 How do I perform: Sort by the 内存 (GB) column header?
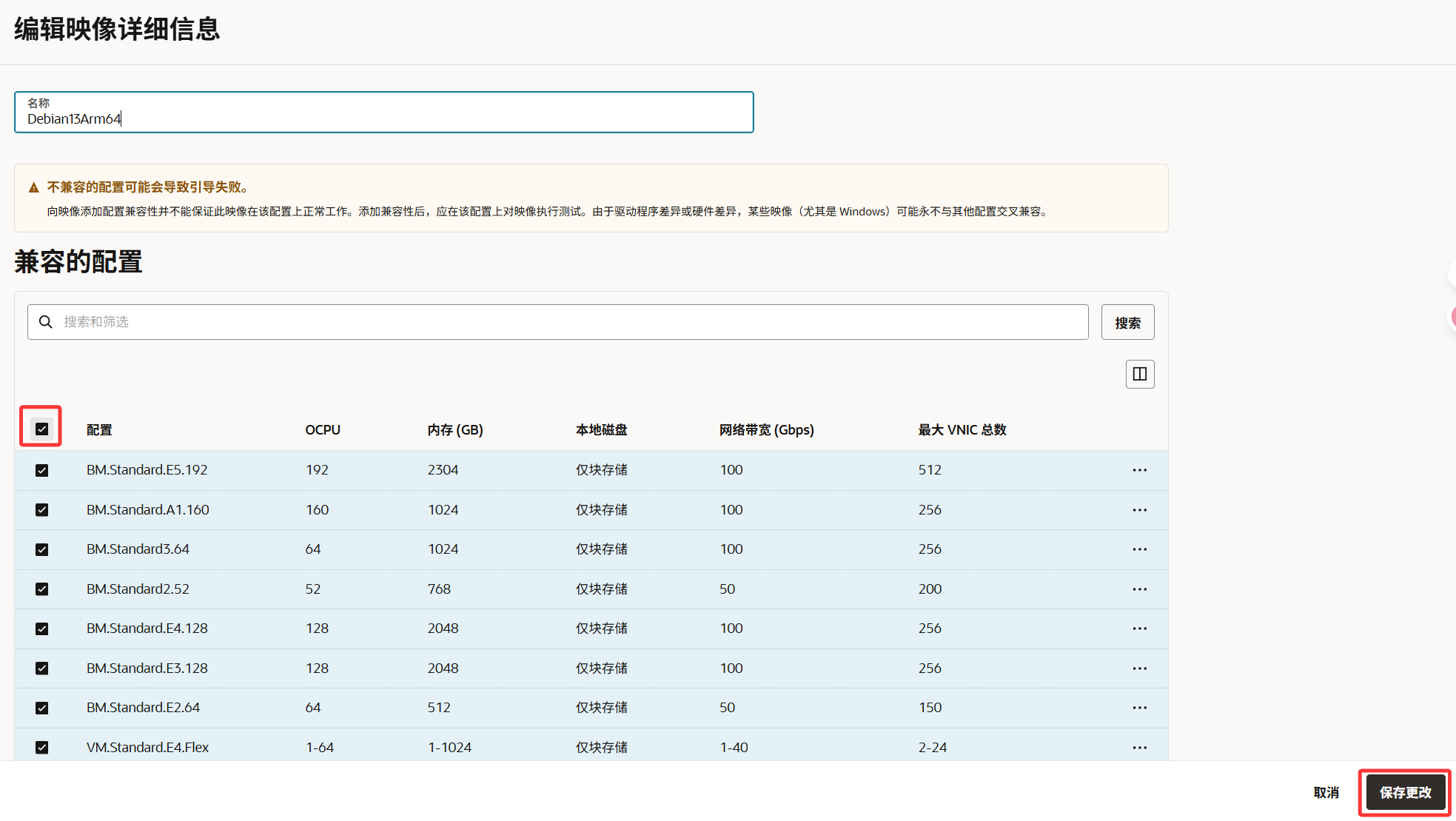tap(454, 430)
